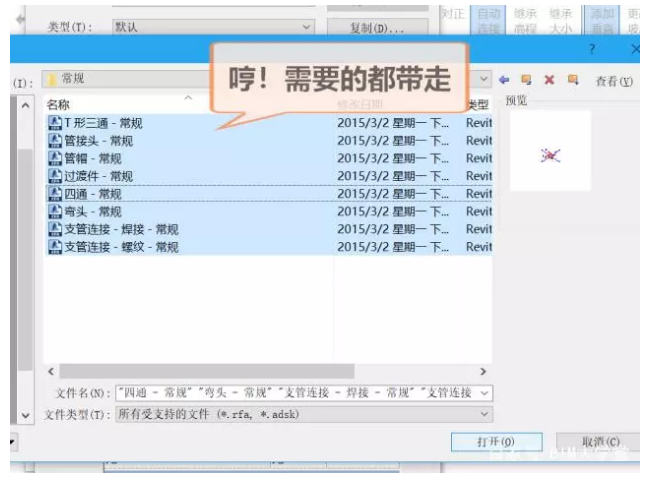Open the 查看 views menu

click(613, 81)
